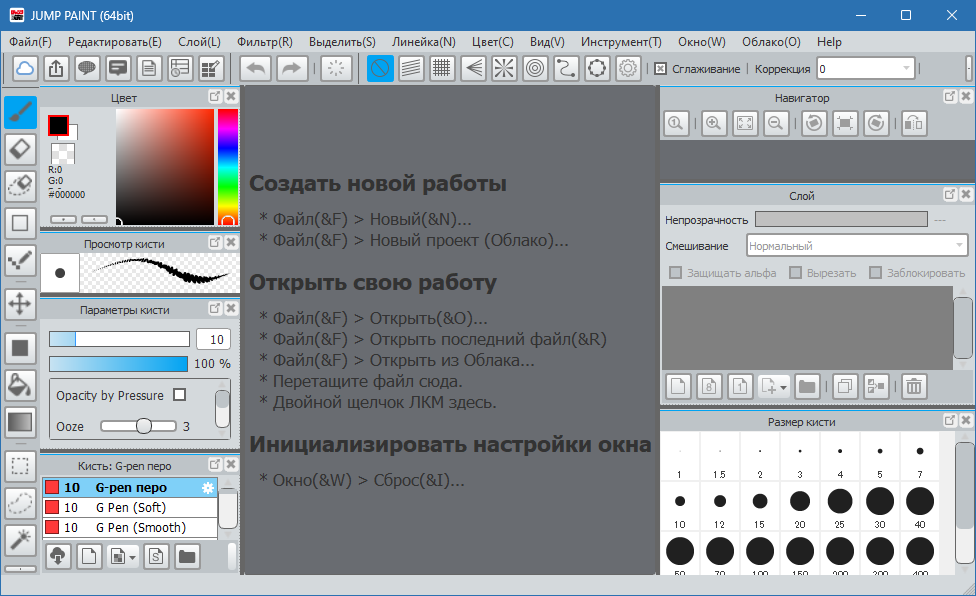976x596 pixels.
Task: Adjust the Ooze slider handle
Action: click(144, 426)
